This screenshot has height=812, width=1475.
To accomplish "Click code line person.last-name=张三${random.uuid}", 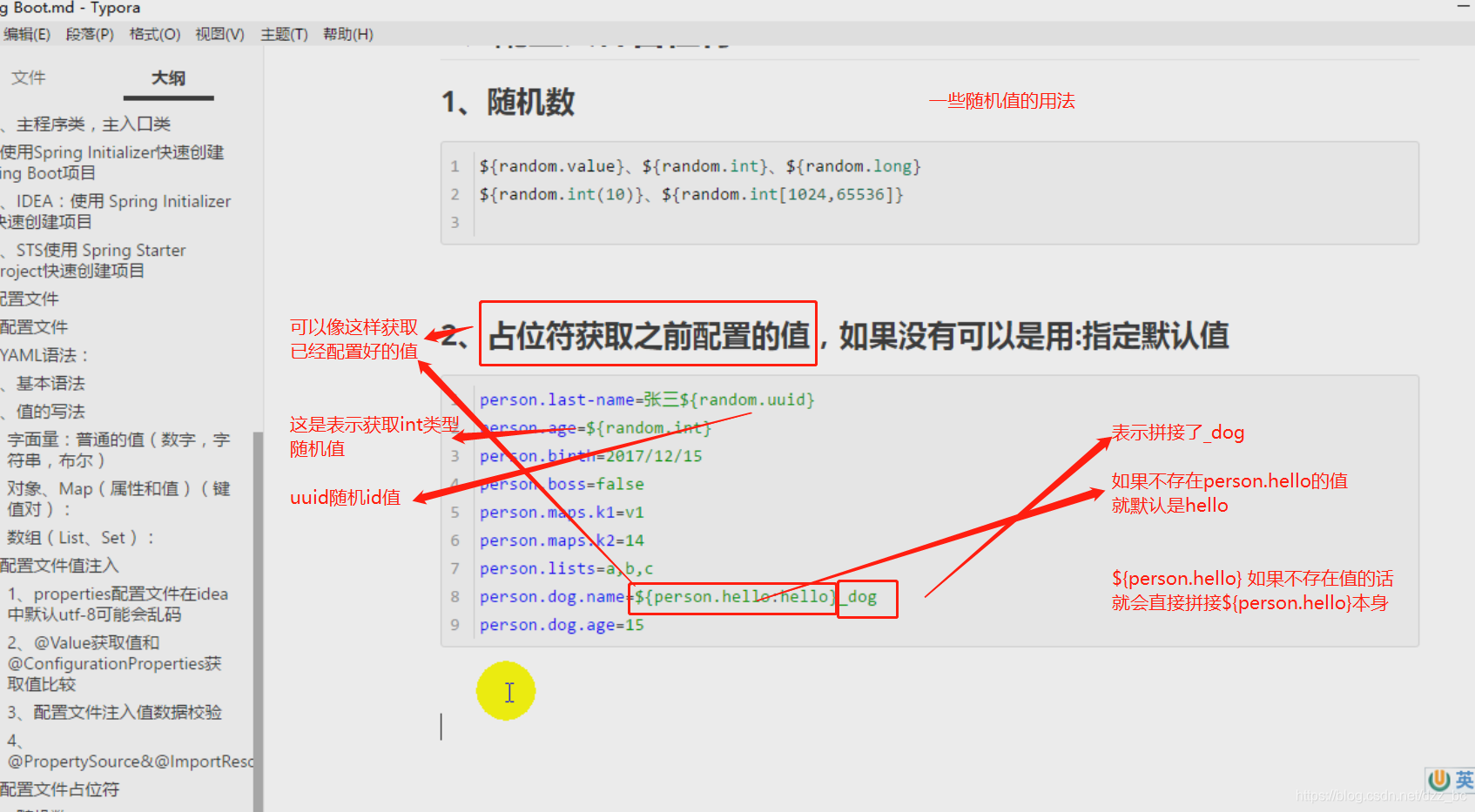I will (x=647, y=399).
